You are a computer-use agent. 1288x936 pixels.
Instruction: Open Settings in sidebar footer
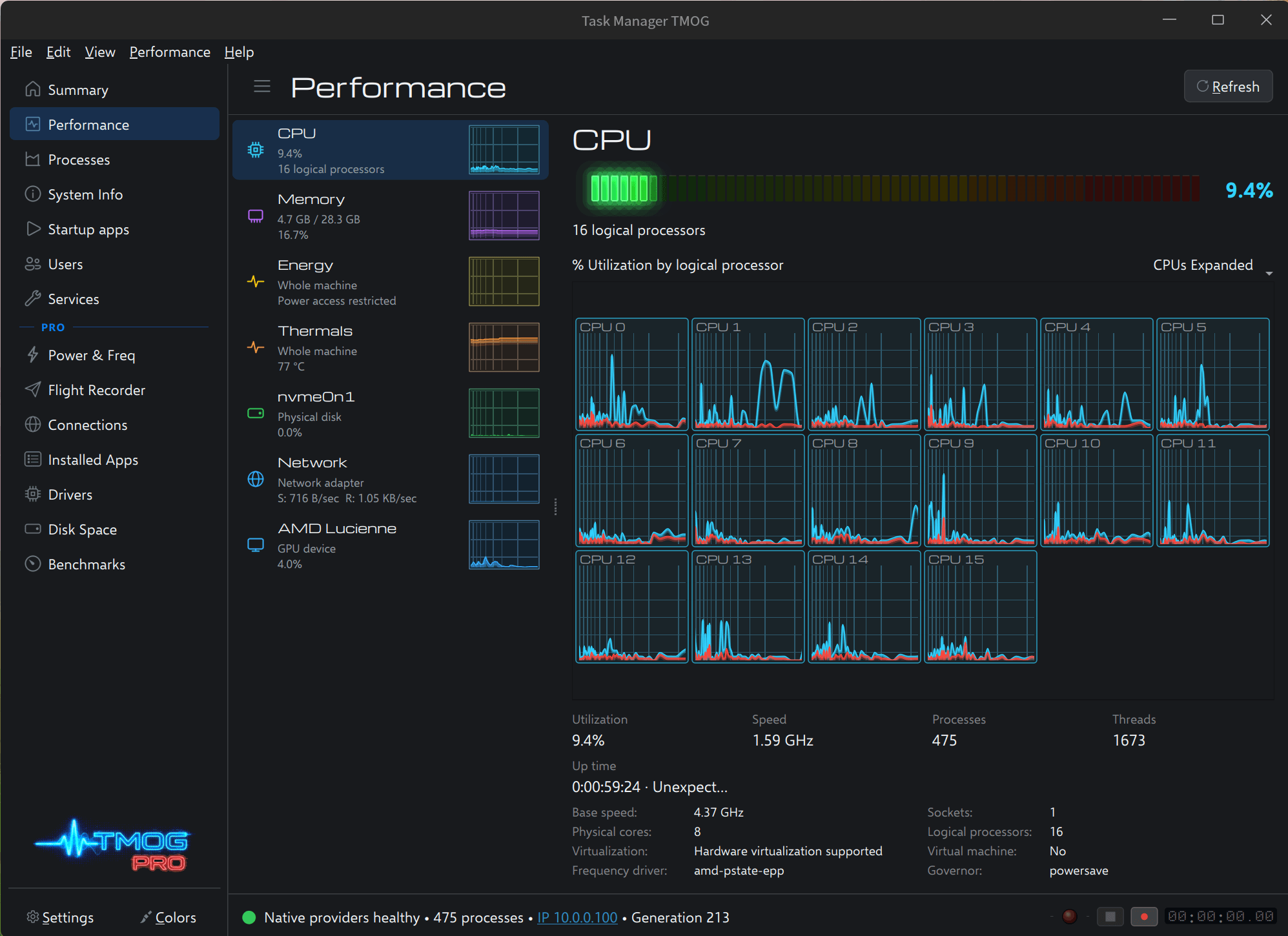coord(60,917)
